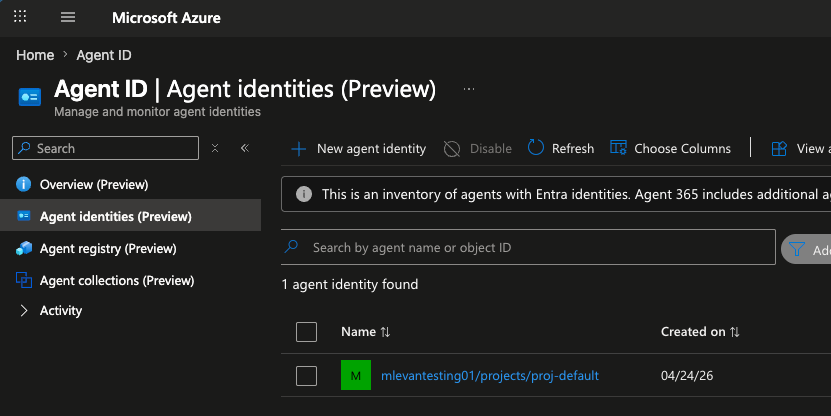Sort by the Name column
This screenshot has height=416, width=831.
coord(366,332)
